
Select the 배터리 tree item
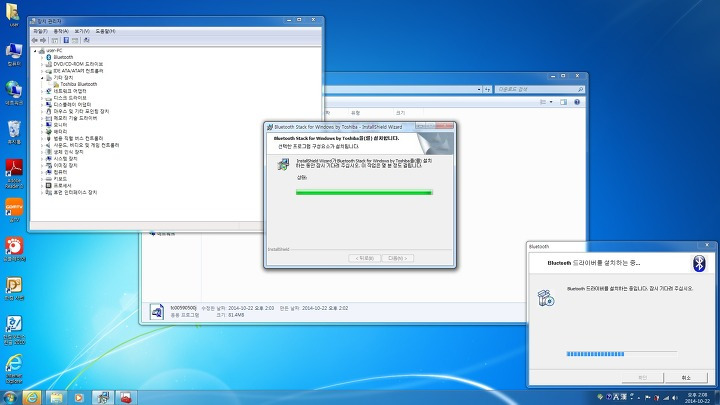[x=60, y=132]
